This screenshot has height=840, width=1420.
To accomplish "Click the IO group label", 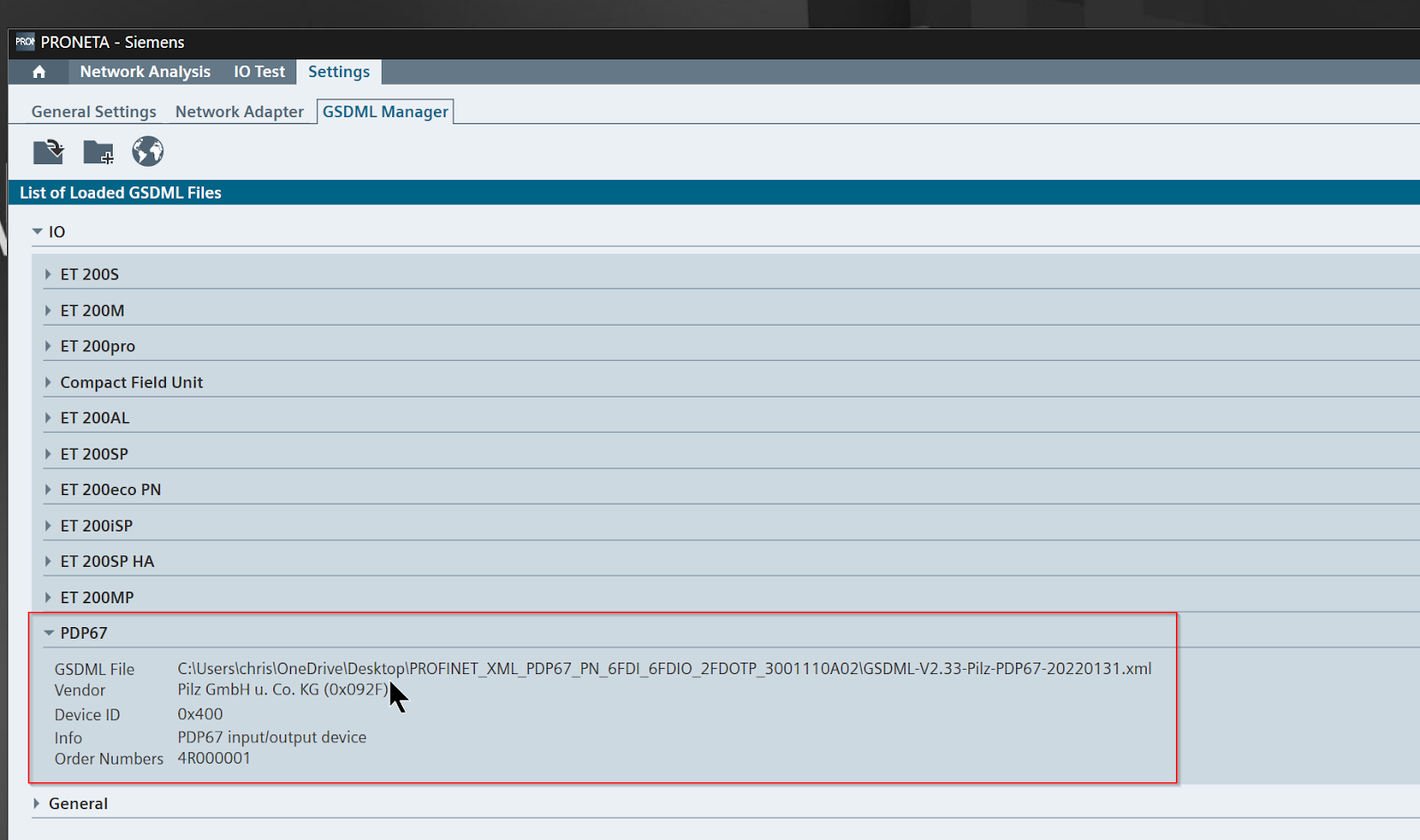I will [x=57, y=232].
